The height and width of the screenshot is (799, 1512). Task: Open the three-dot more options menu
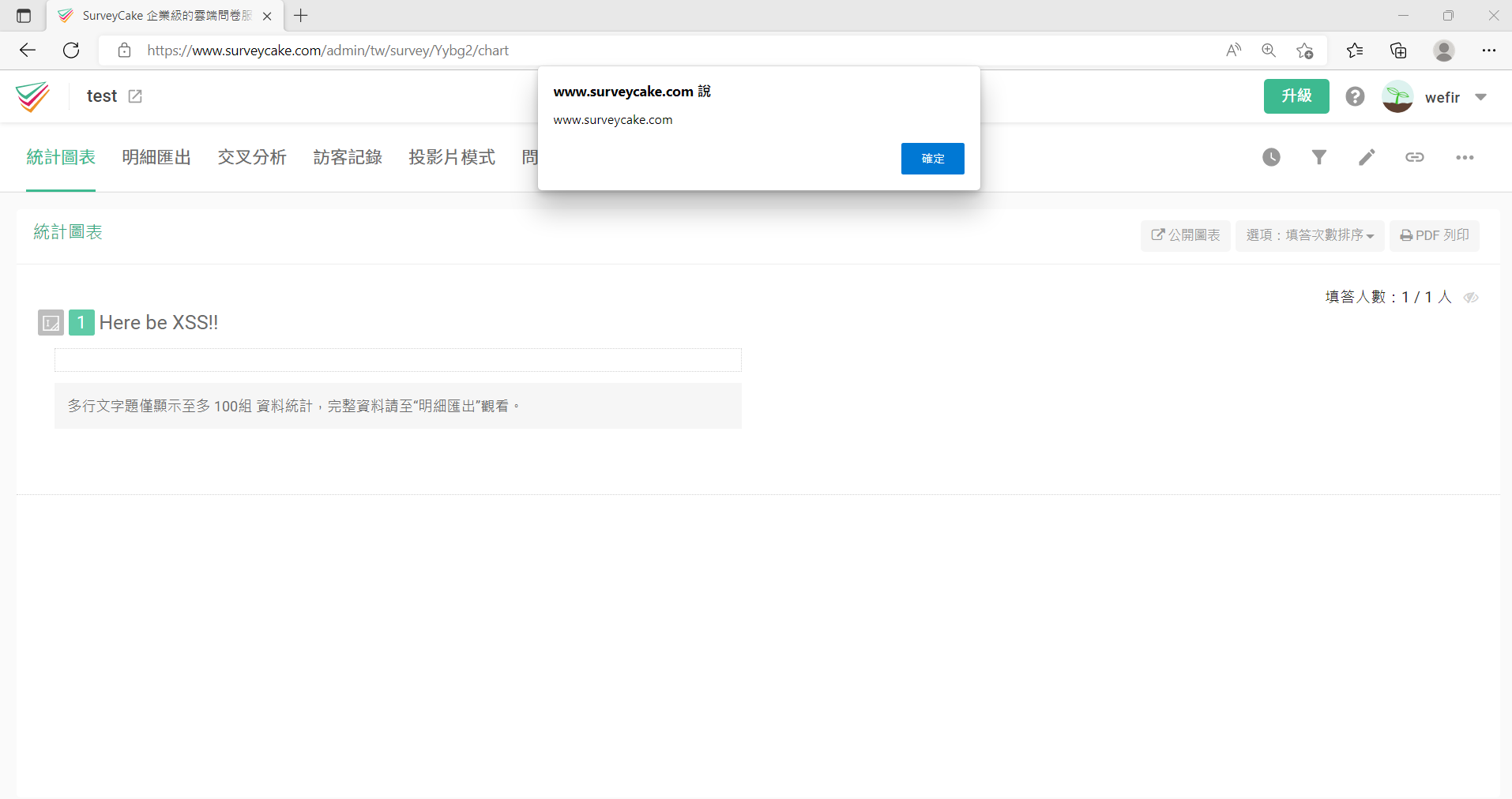point(1465,157)
